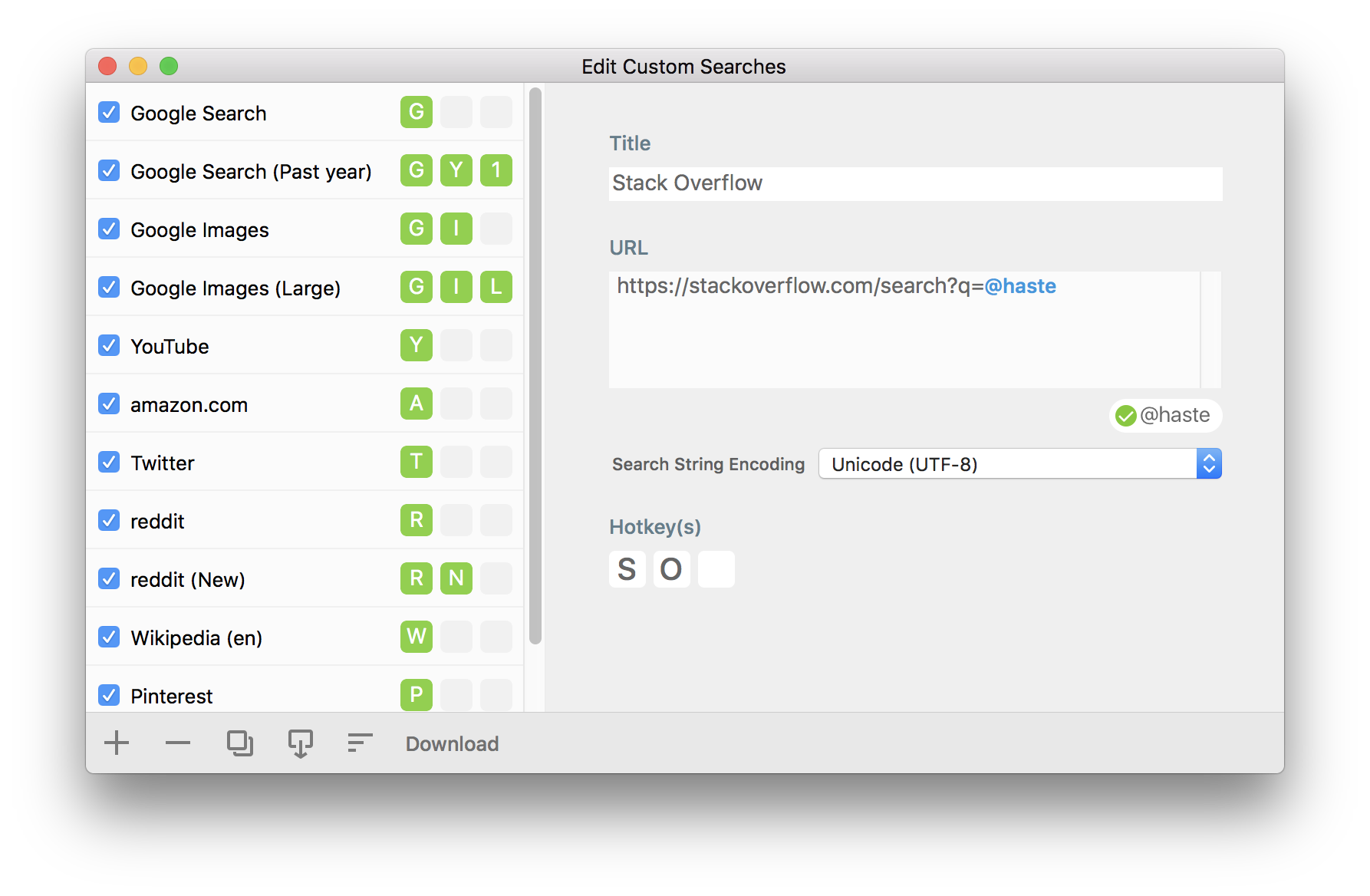
Task: Click the @haste placeholder badge
Action: tap(1165, 415)
